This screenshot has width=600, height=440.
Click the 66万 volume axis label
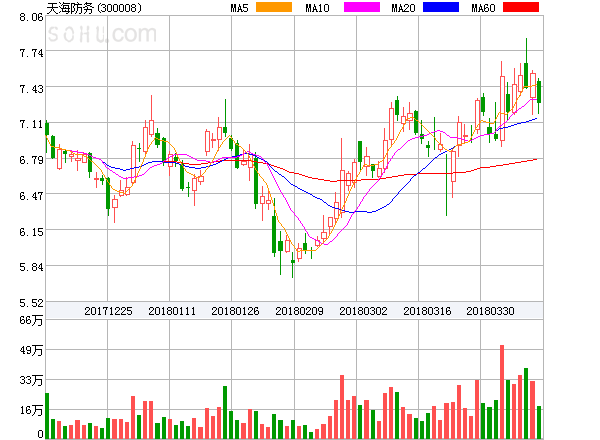click(x=31, y=320)
